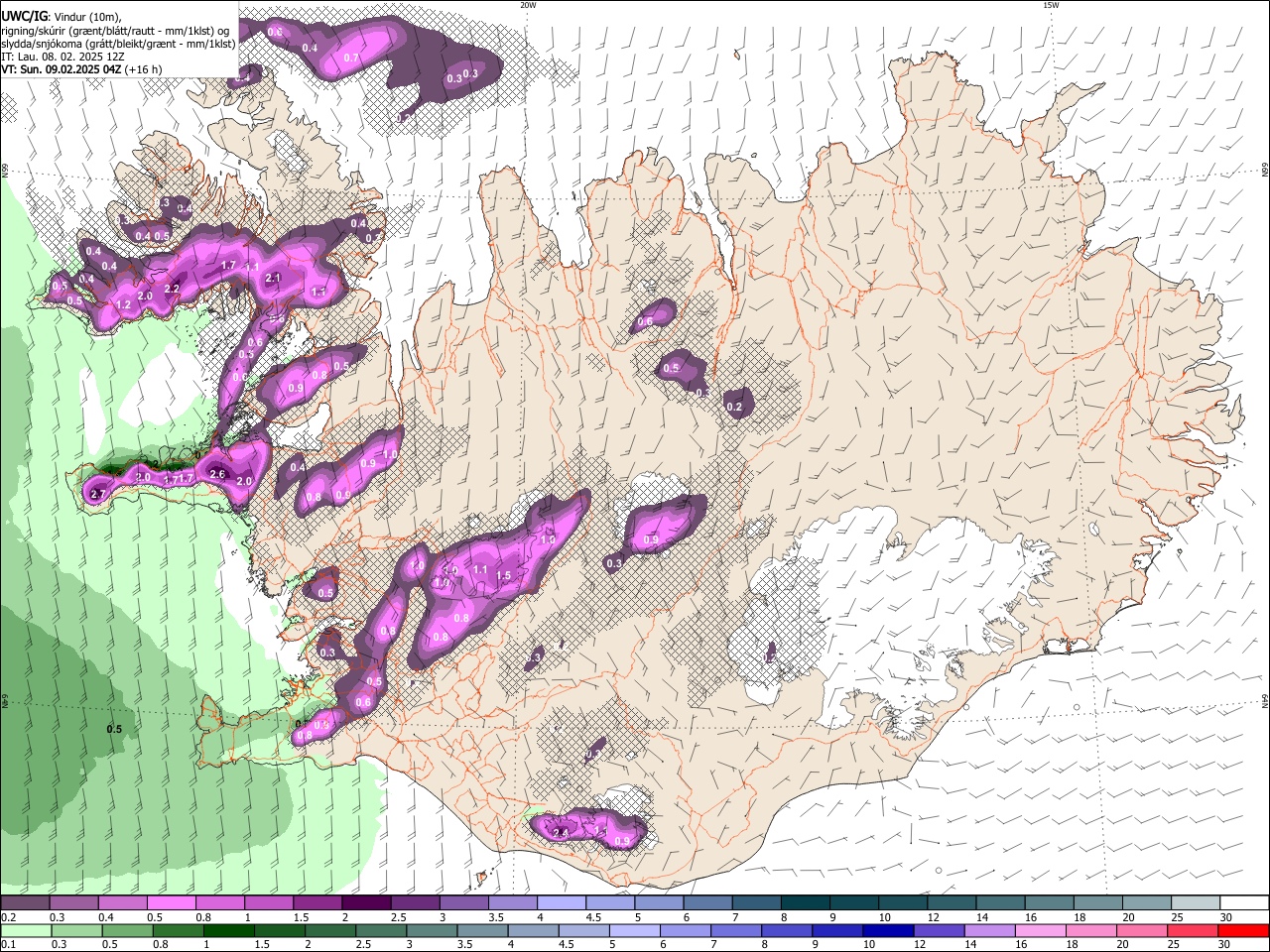1270x952 pixels.
Task: Click the lavender swatch labeled 4 in top legend row
Action: tap(560, 903)
